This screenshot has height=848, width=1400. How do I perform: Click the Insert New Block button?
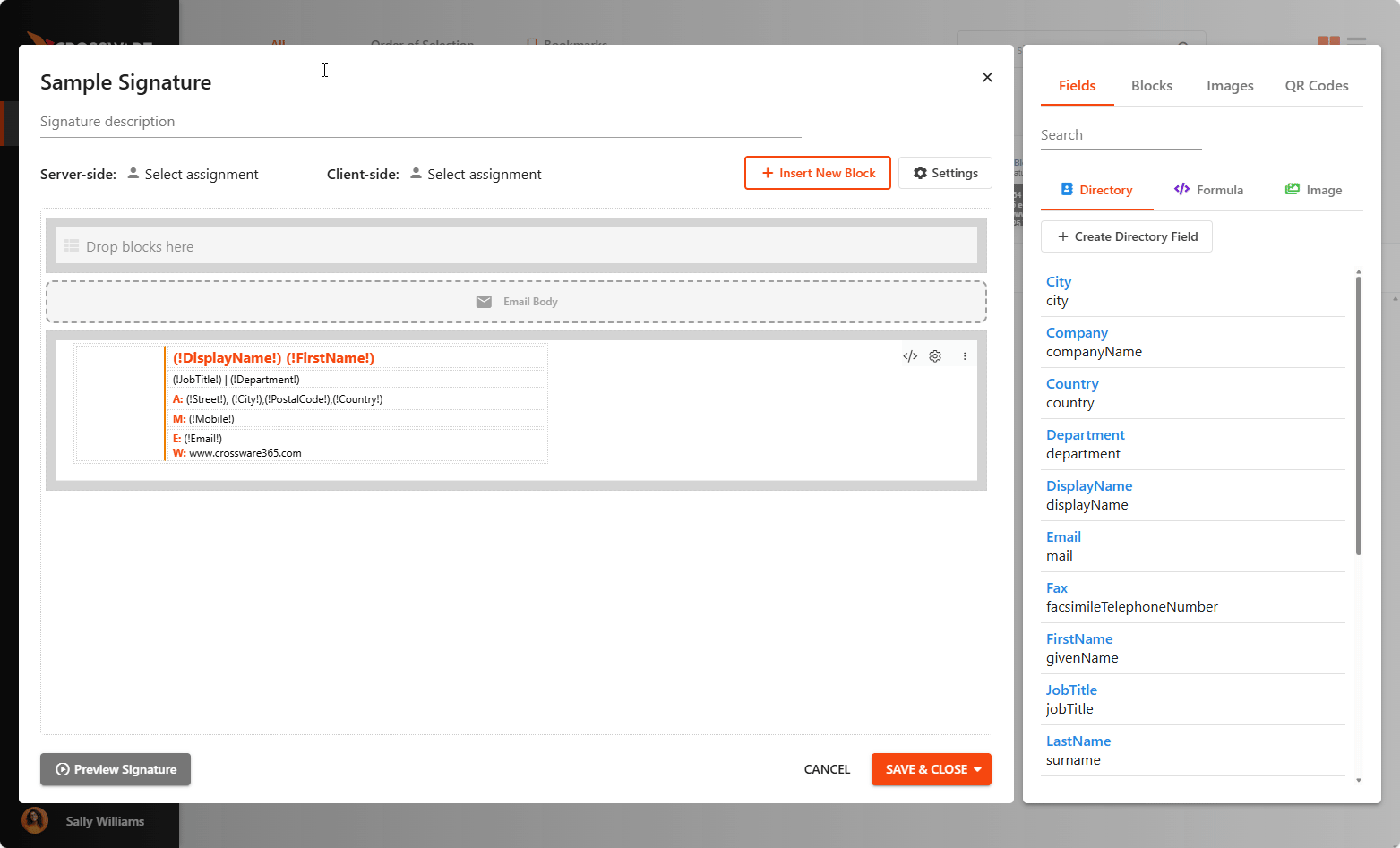818,173
